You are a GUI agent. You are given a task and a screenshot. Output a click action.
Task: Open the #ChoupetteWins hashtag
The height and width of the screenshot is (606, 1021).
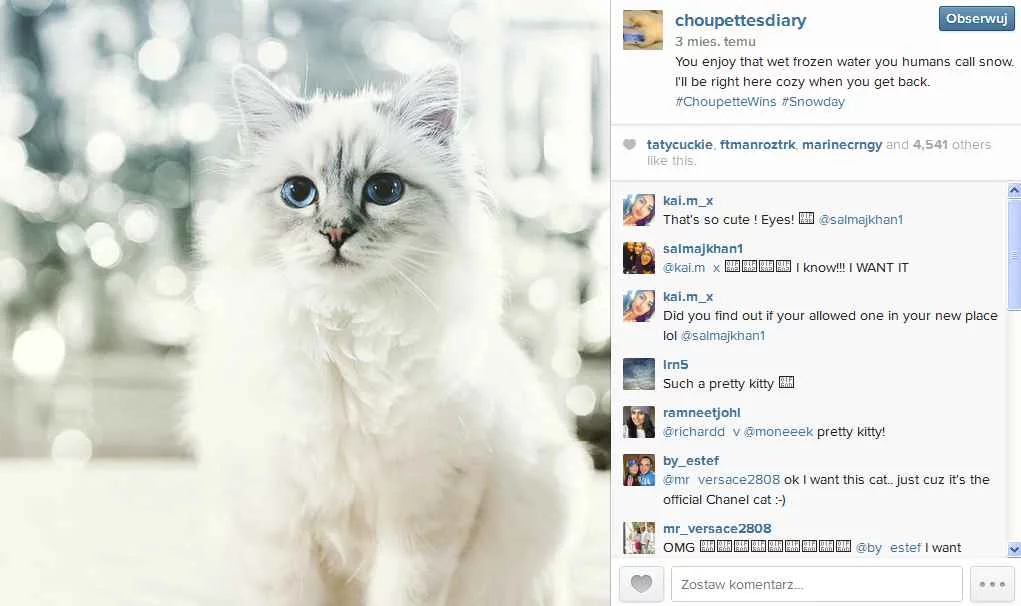725,102
